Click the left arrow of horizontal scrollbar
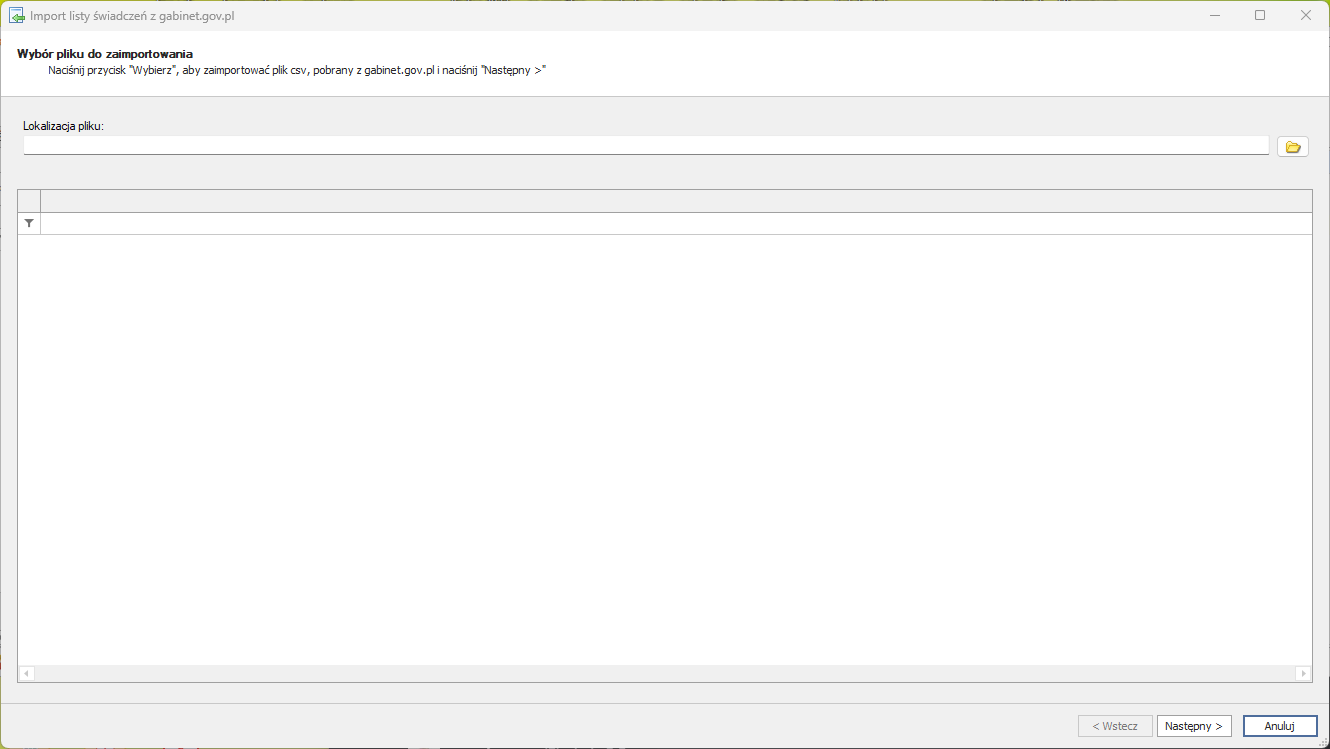 pos(27,674)
